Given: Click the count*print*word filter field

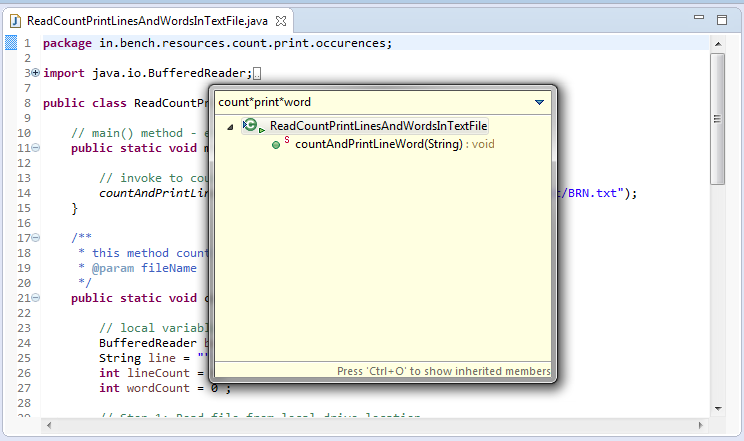Looking at the screenshot, I should [x=370, y=102].
